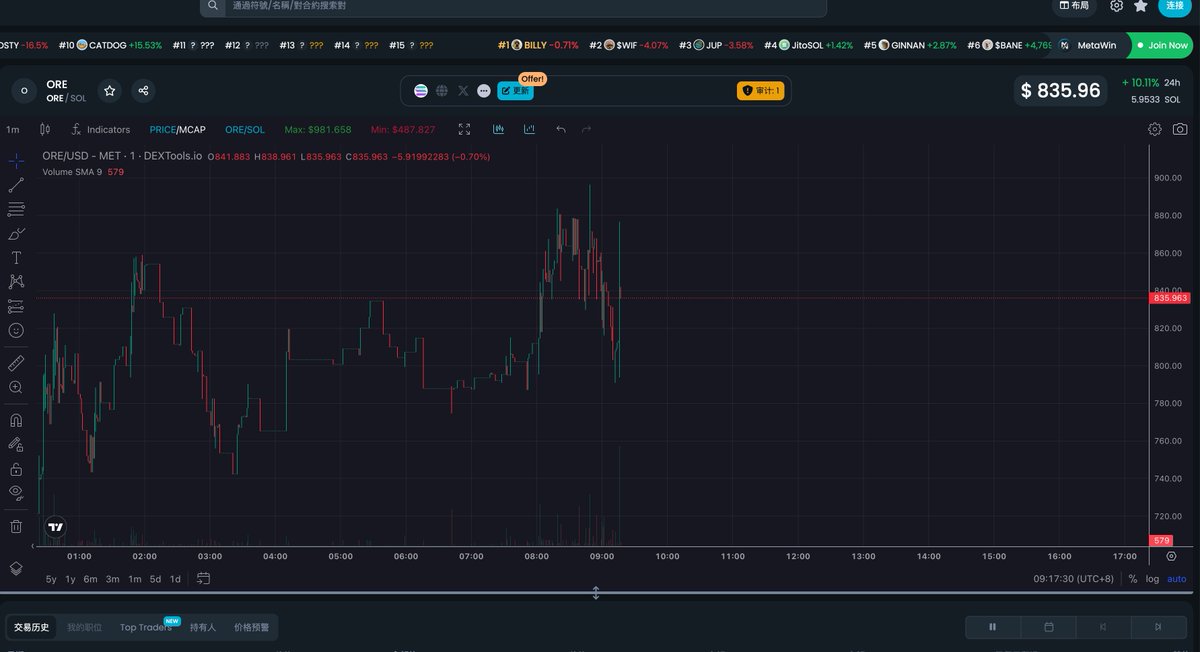1200x652 pixels.
Task: Open the 持有人 holders tab
Action: [x=202, y=627]
